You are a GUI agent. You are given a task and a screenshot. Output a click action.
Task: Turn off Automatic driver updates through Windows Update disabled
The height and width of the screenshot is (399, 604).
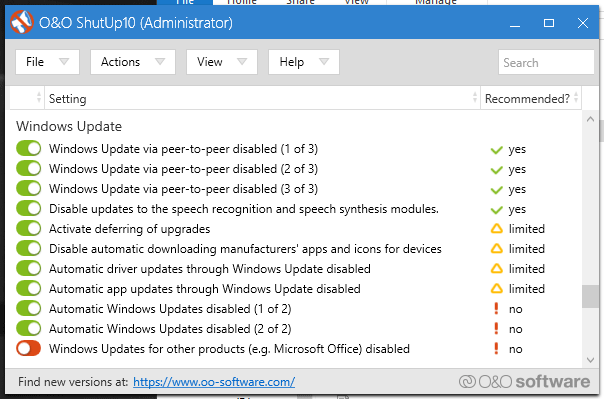tap(29, 268)
